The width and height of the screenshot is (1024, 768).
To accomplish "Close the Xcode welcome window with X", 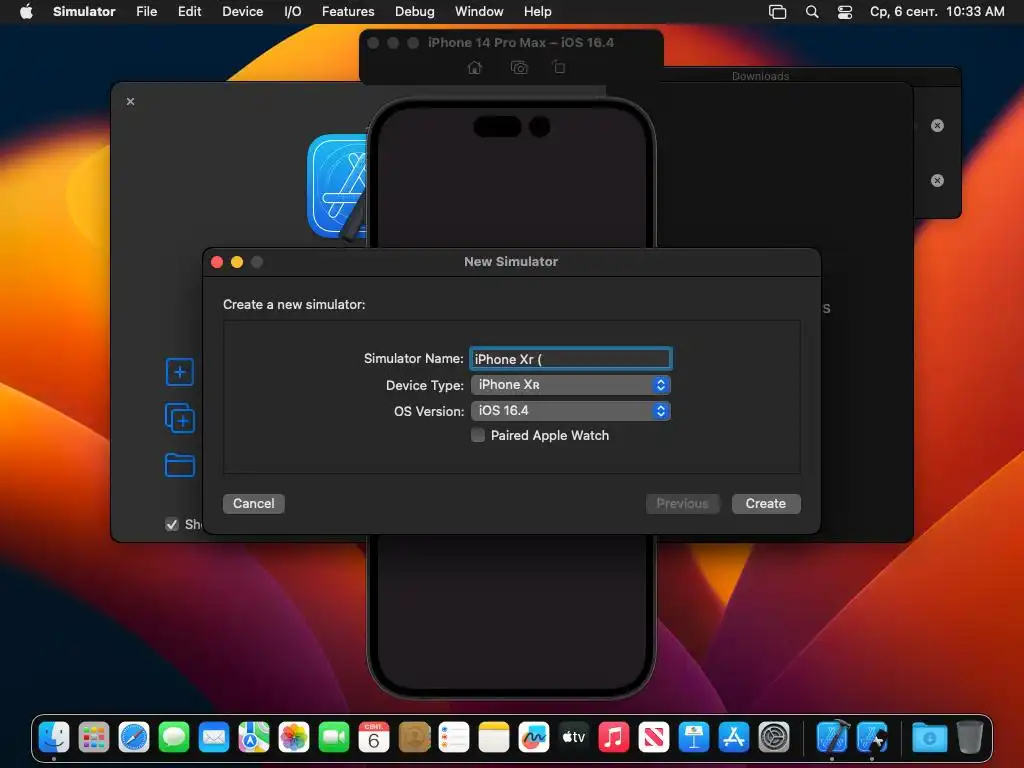I will pos(131,101).
